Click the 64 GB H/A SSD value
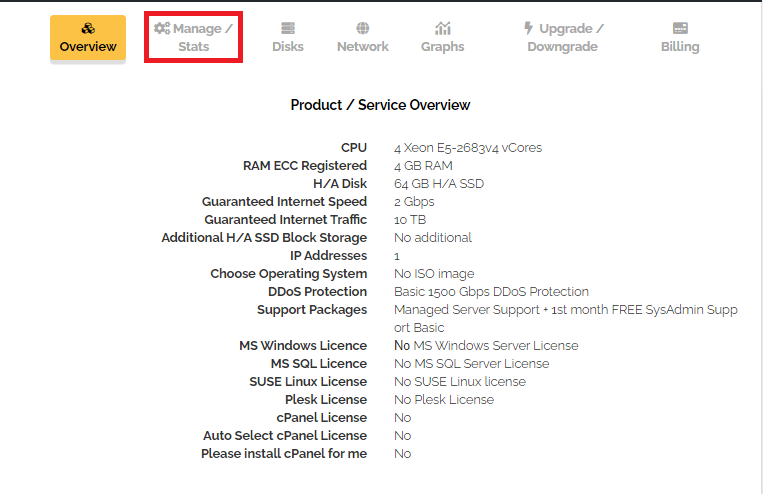The image size is (763, 494). point(439,183)
